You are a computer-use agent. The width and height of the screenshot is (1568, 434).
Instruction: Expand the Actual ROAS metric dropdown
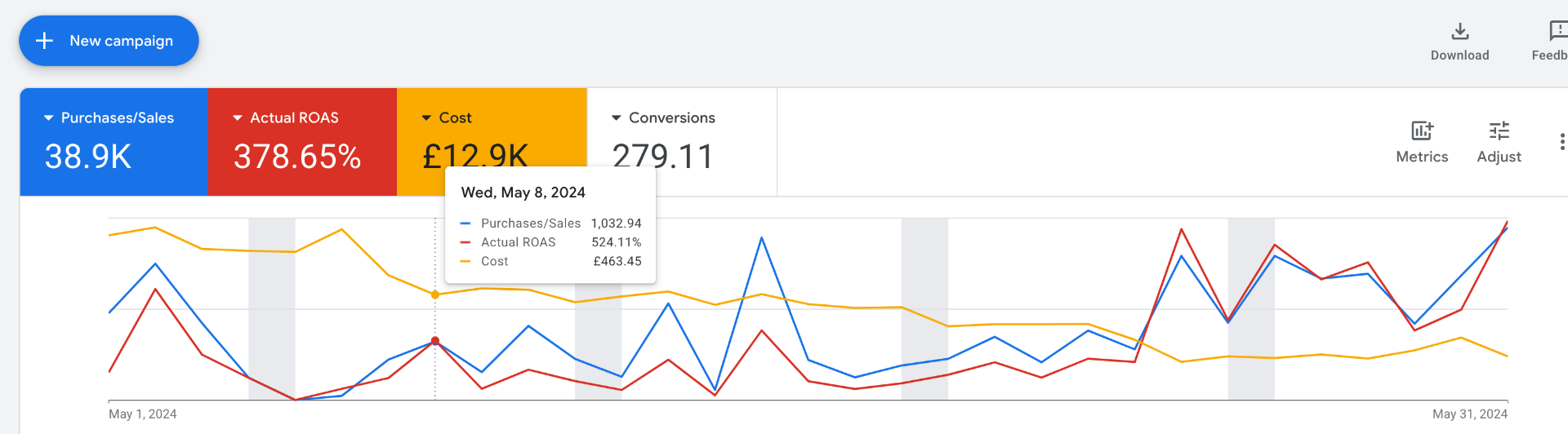238,118
